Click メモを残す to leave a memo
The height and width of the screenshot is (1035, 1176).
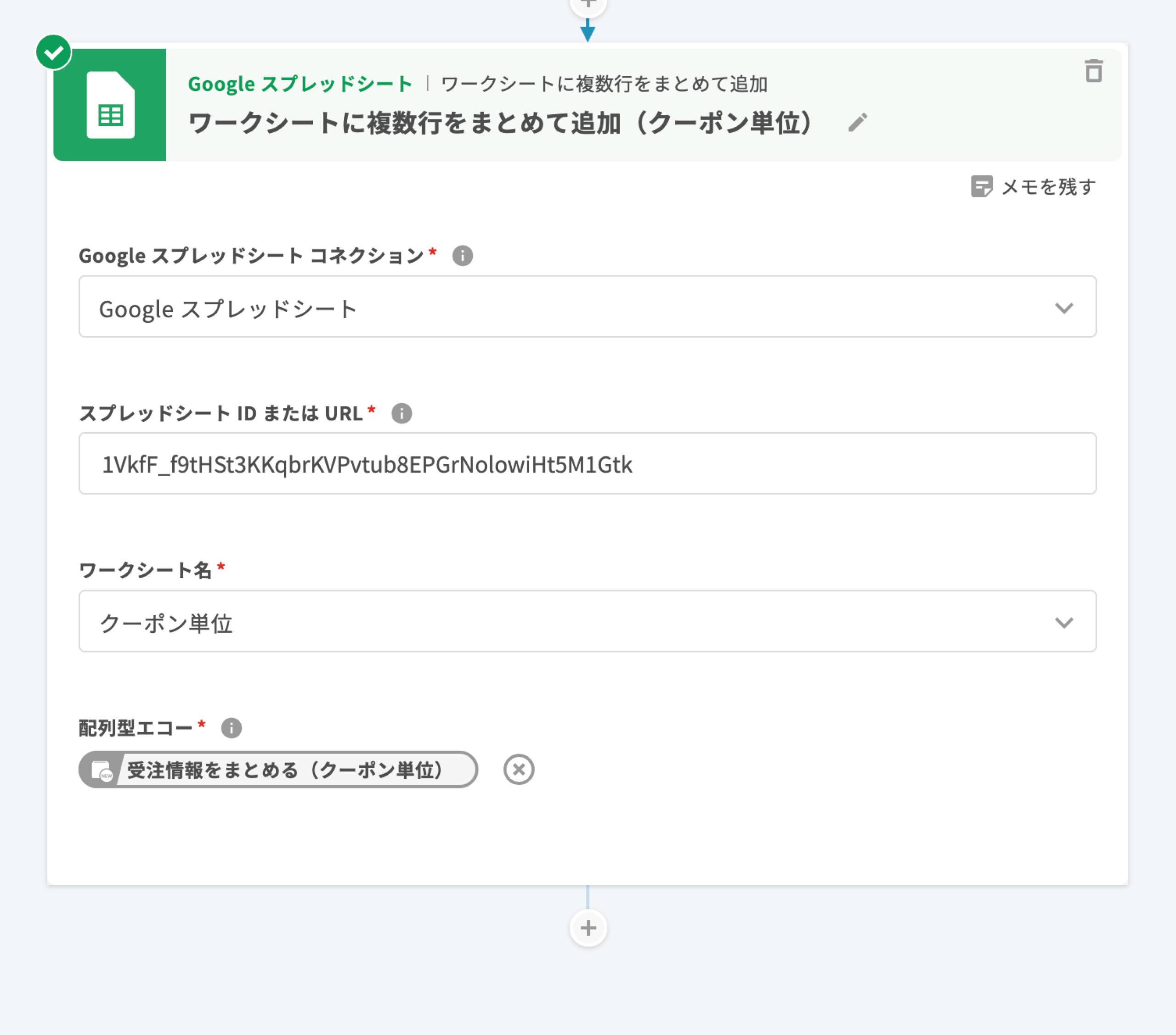[1048, 187]
